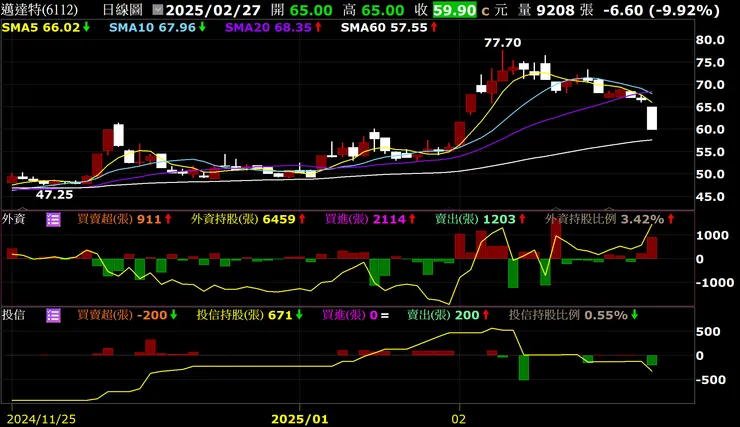This screenshot has height=427, width=740.
Task: Click the 2024/11/25 date axis label
Action: 41,419
